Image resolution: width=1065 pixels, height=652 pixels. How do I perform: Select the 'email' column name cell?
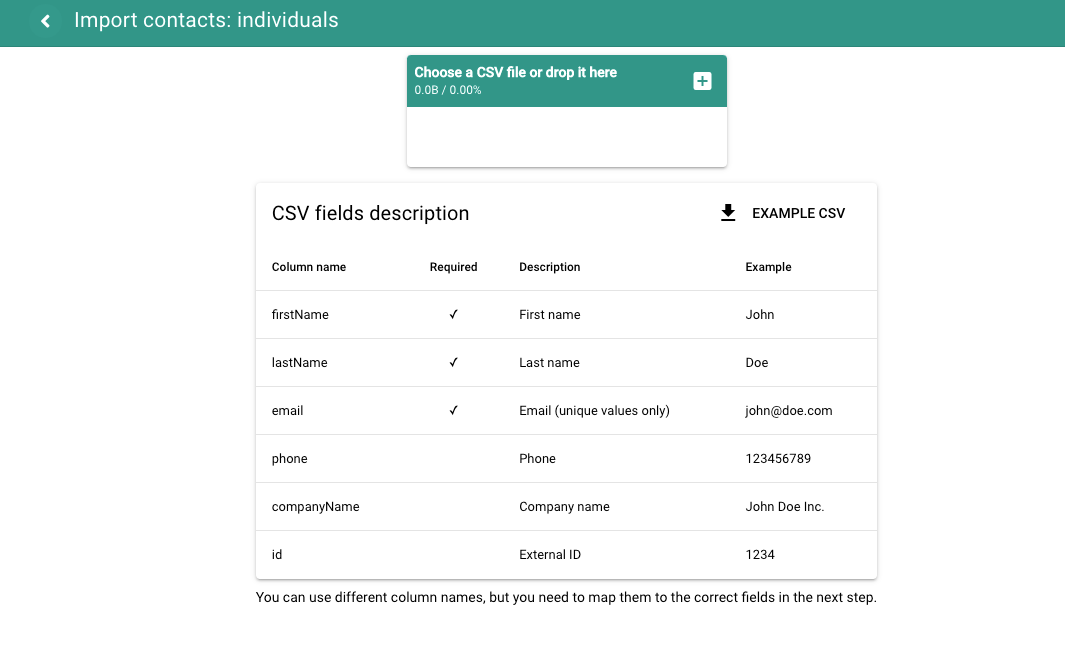coord(287,411)
